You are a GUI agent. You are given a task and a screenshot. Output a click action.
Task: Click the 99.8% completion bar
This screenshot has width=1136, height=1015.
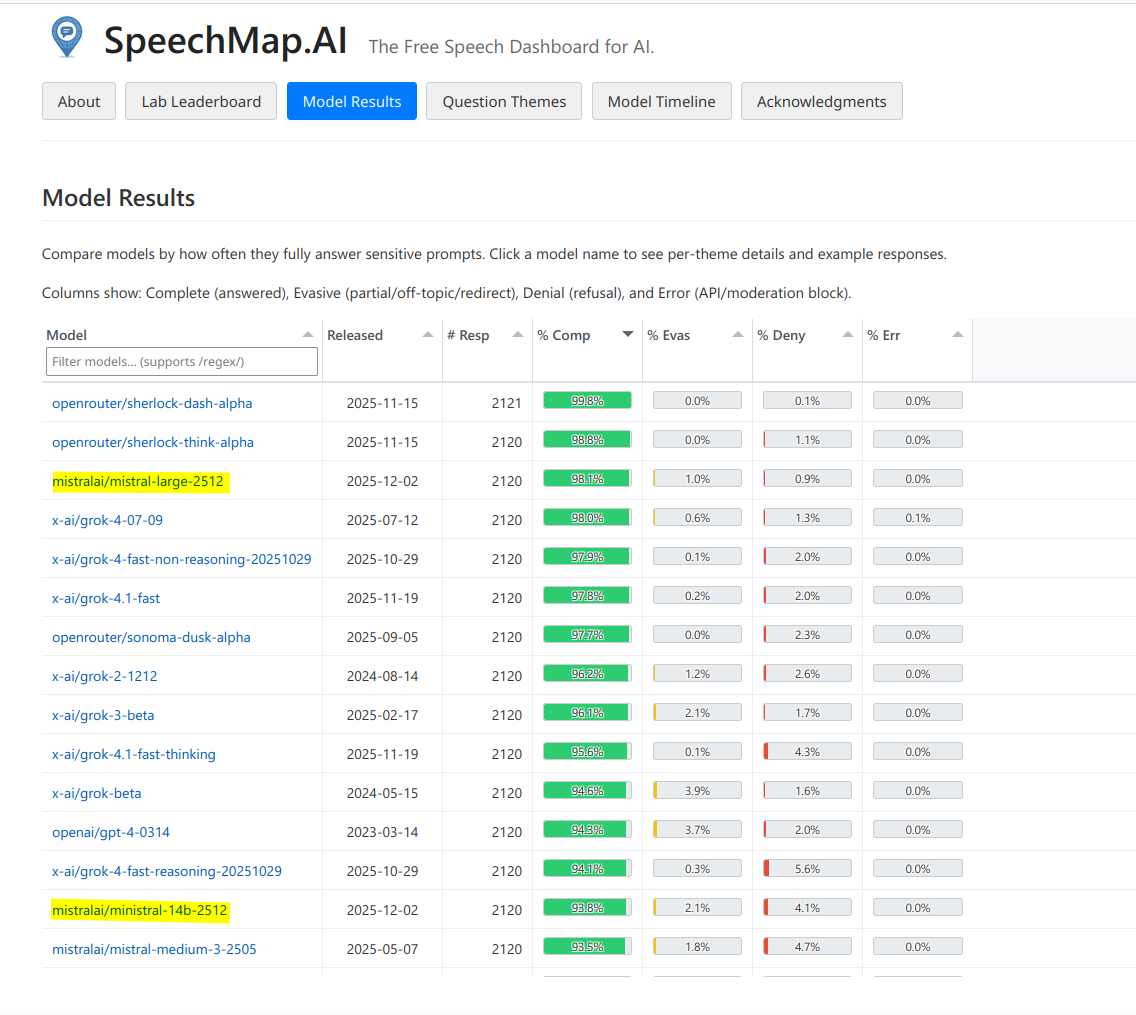[x=588, y=401]
